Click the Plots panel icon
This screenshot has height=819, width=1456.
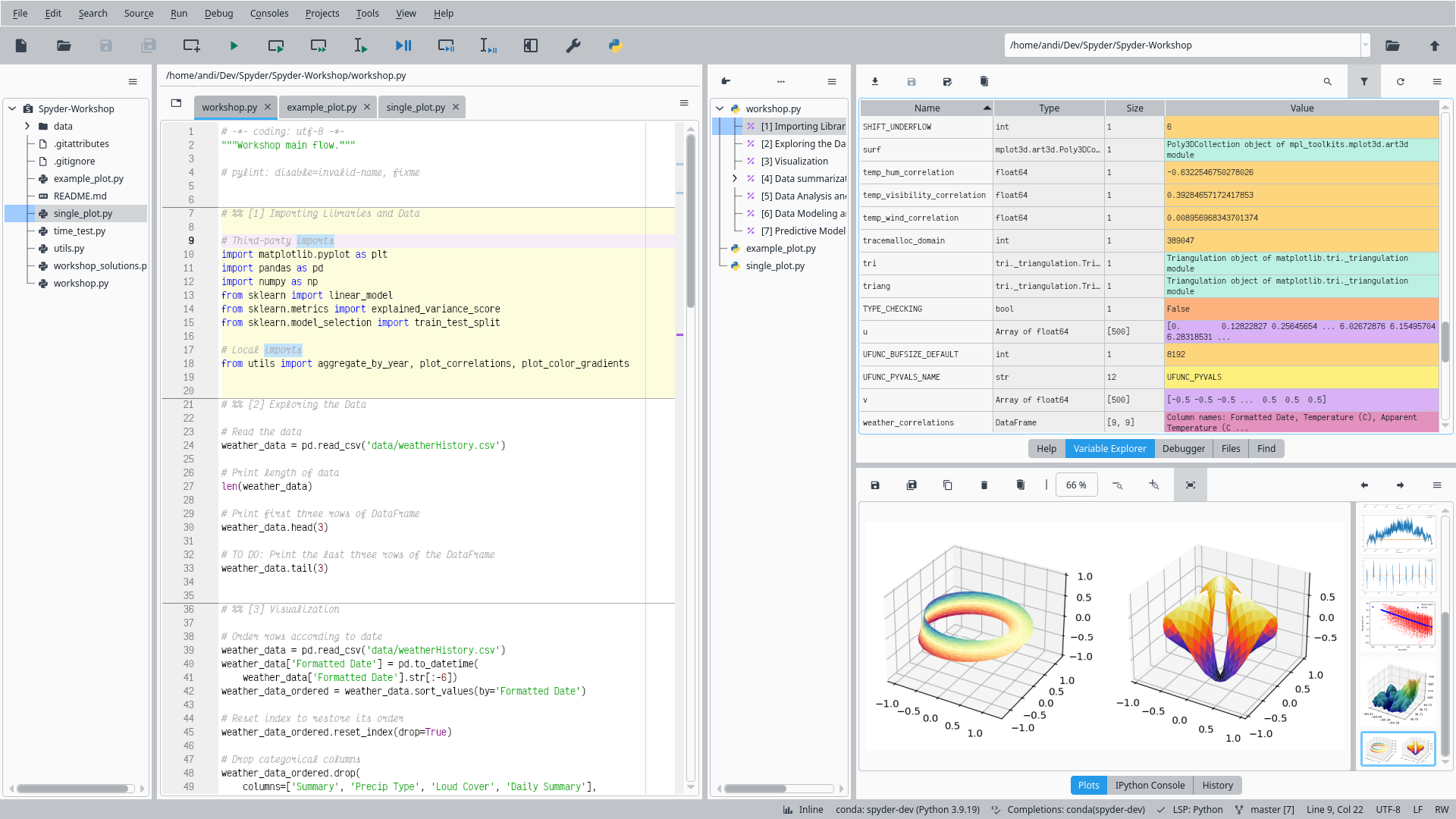pyautogui.click(x=1088, y=785)
